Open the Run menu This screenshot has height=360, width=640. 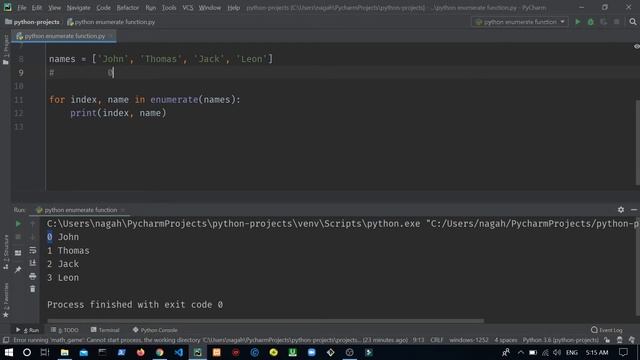point(151,8)
